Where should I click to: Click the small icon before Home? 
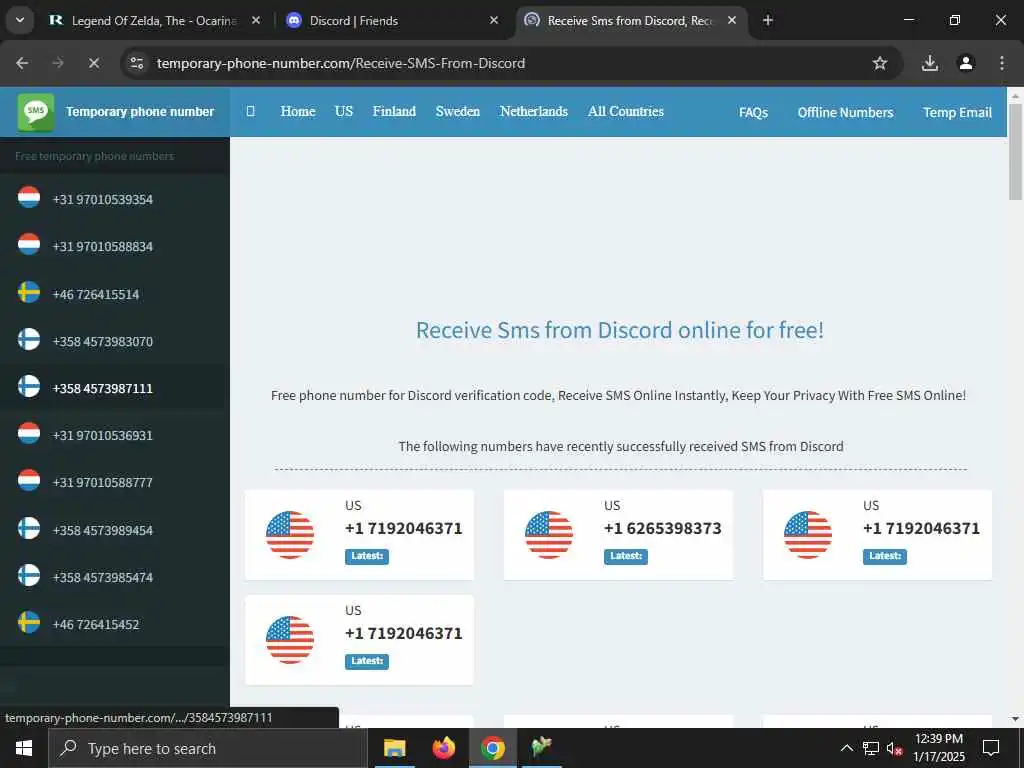(x=250, y=112)
